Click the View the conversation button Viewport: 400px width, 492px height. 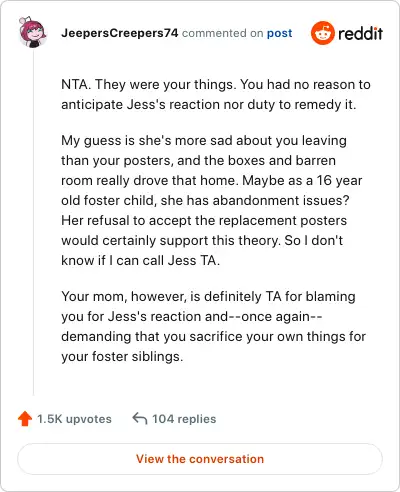(200, 459)
